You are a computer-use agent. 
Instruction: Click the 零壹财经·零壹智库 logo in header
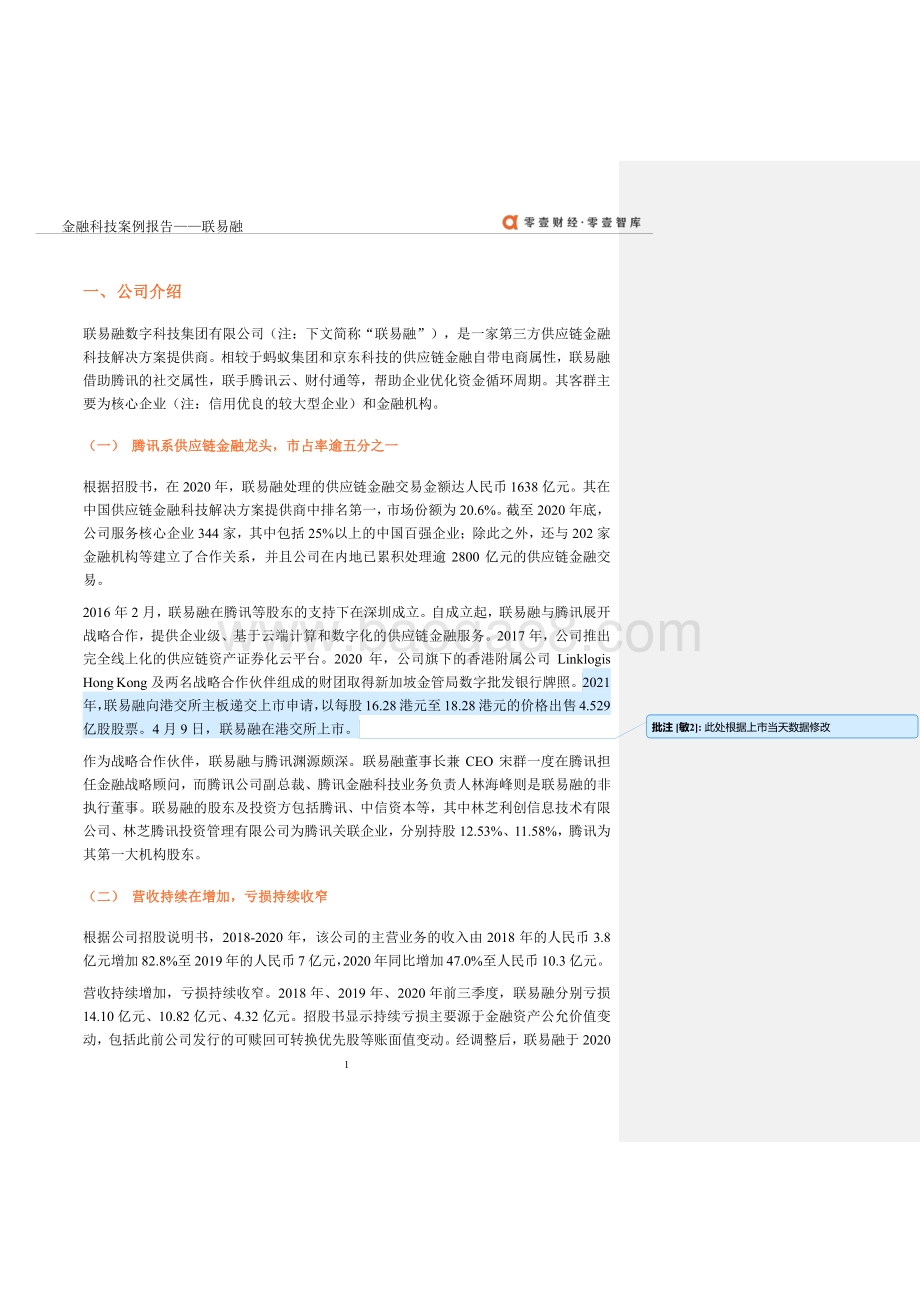point(571,222)
